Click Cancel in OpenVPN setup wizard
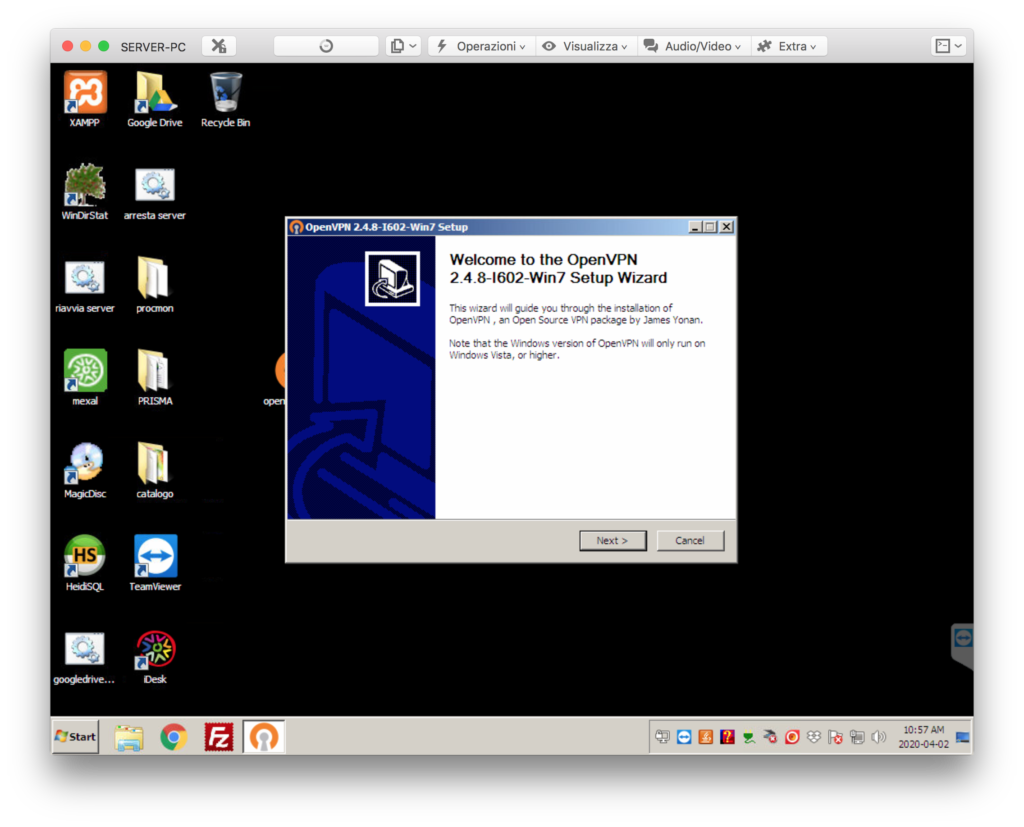The height and width of the screenshot is (827, 1024). tap(690, 540)
